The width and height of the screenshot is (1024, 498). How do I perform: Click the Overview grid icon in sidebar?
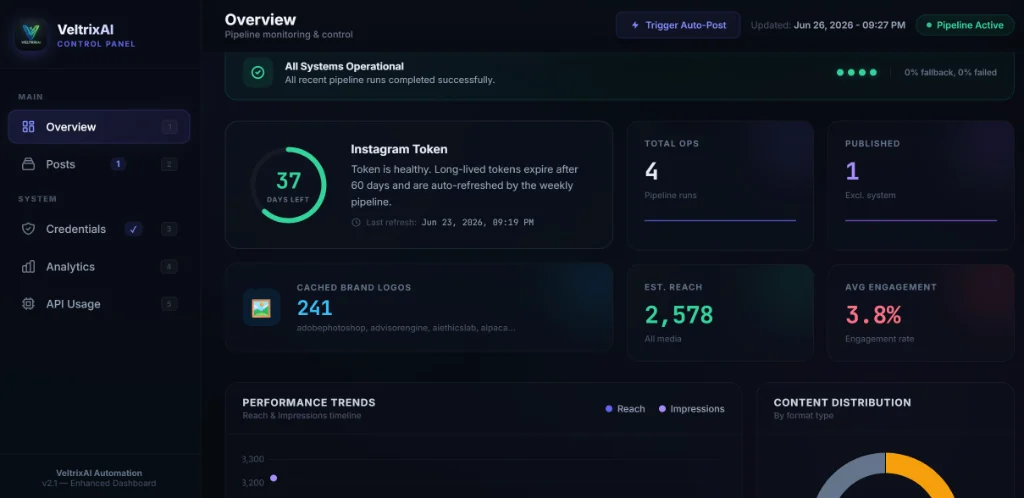pos(28,127)
